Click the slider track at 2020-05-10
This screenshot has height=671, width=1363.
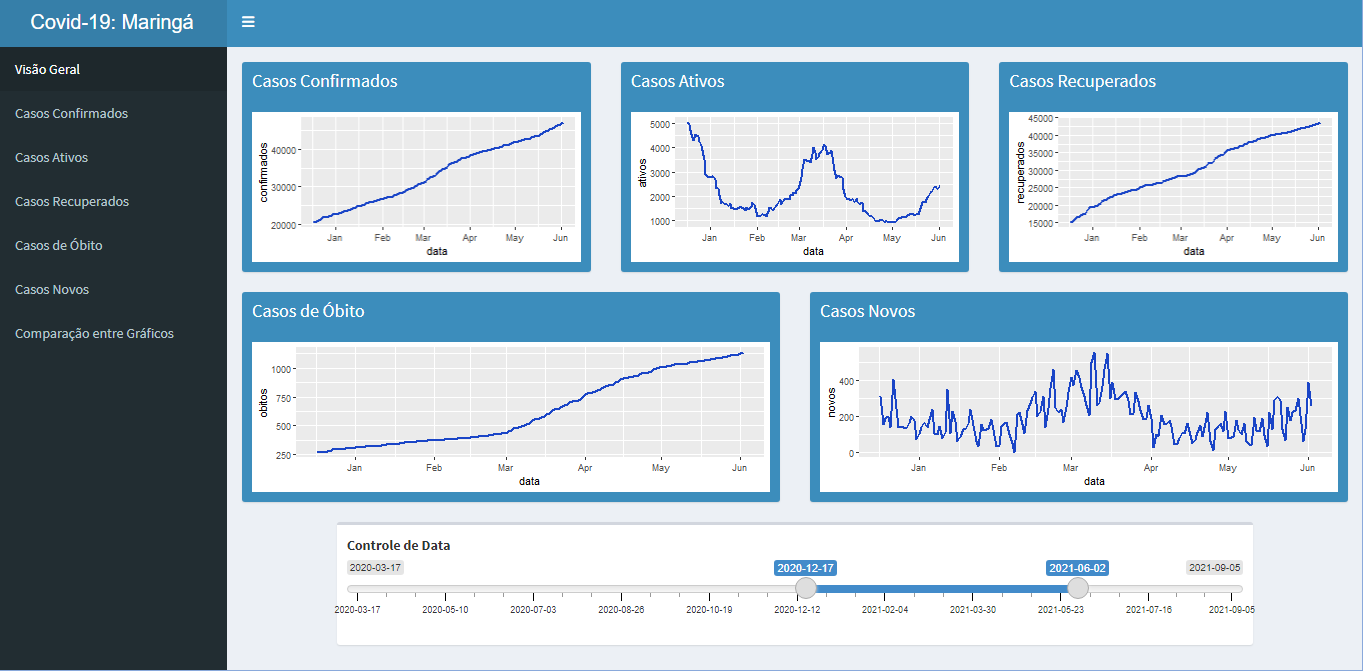[x=446, y=588]
